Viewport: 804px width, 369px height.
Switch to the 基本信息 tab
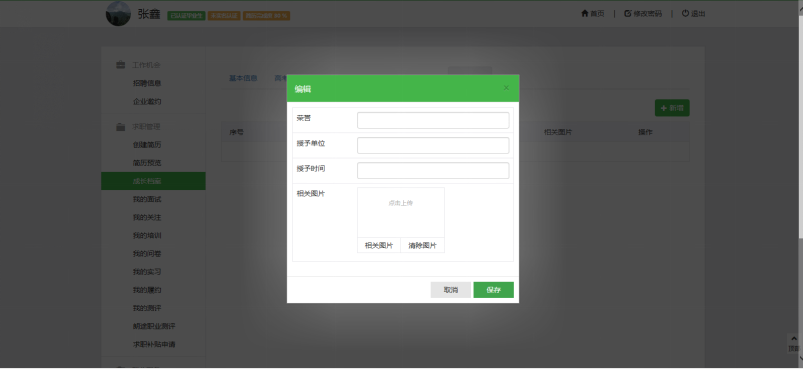(243, 78)
